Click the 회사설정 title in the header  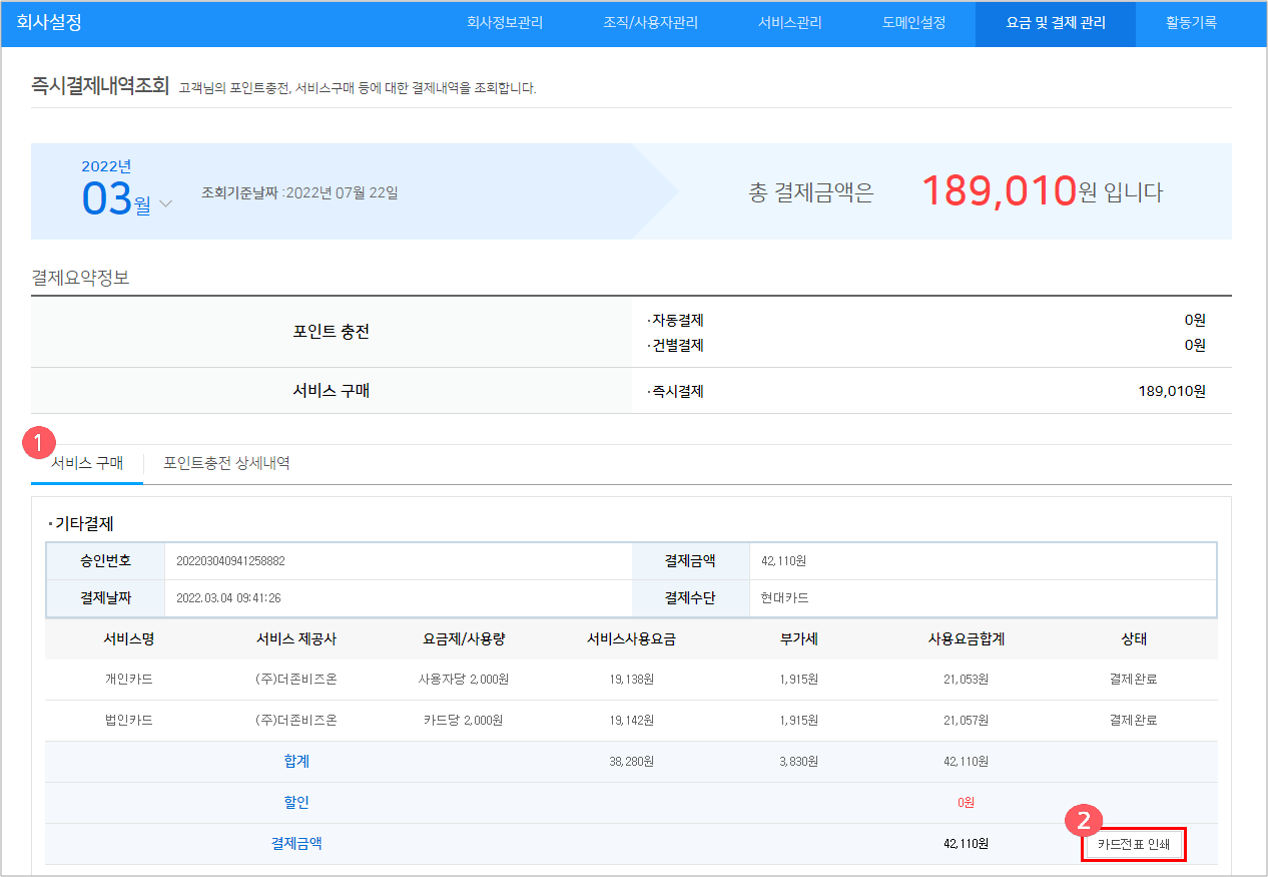[x=49, y=22]
